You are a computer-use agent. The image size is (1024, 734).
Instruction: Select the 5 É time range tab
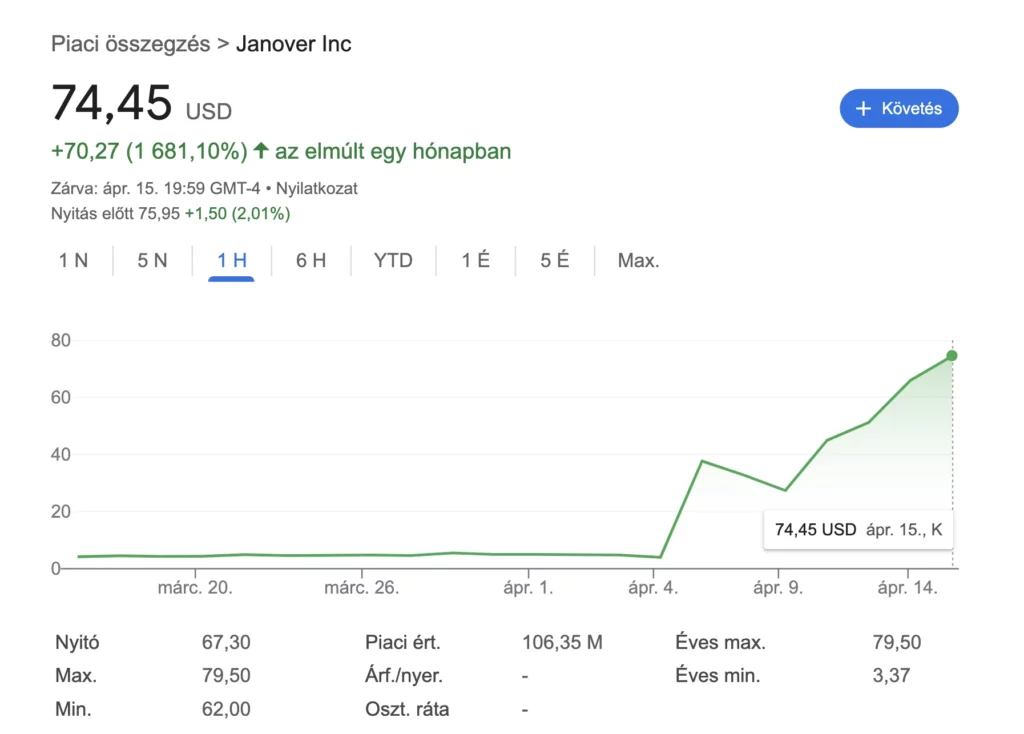[x=554, y=261]
